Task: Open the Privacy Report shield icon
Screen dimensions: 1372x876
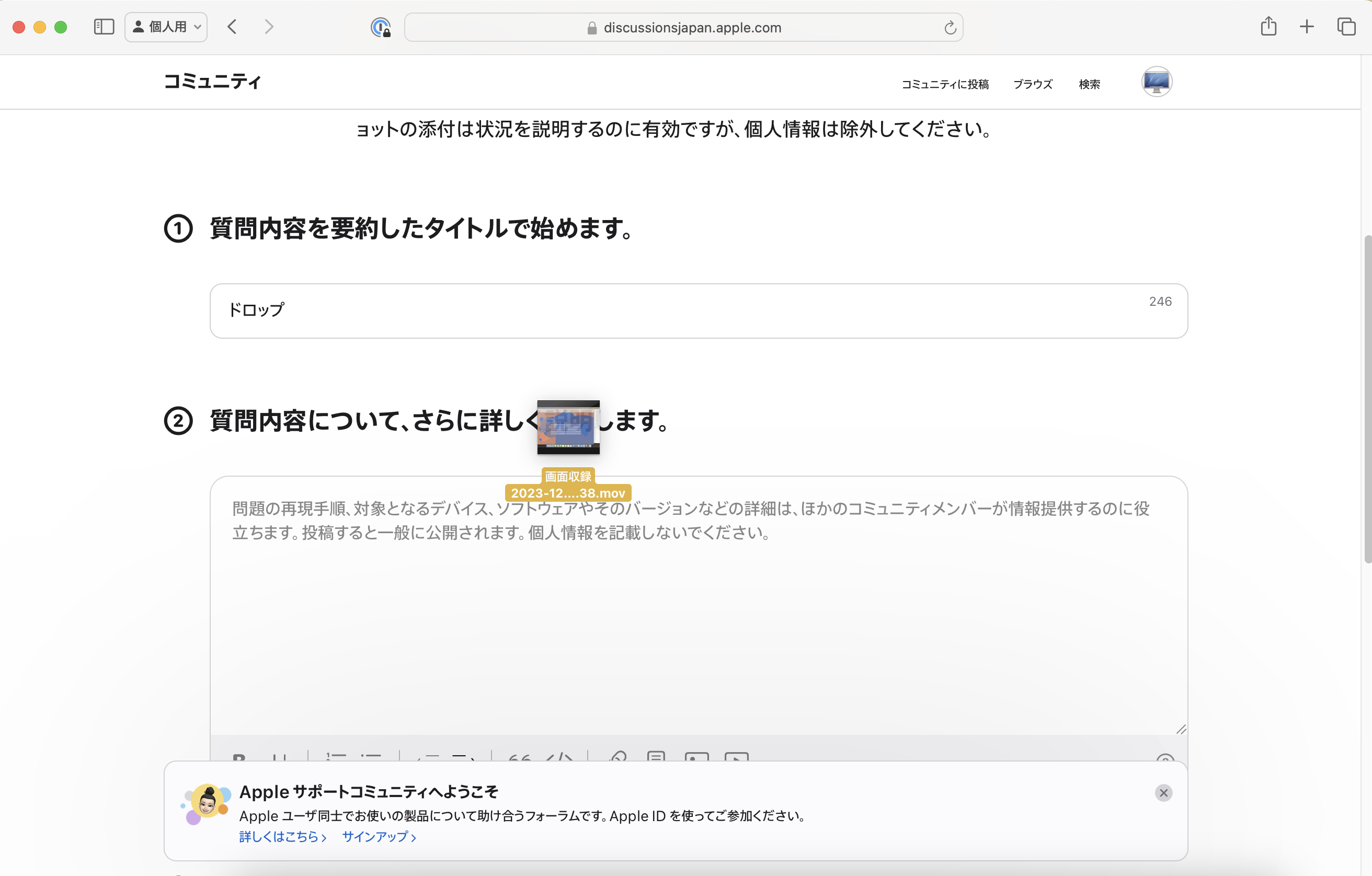Action: coord(380,27)
